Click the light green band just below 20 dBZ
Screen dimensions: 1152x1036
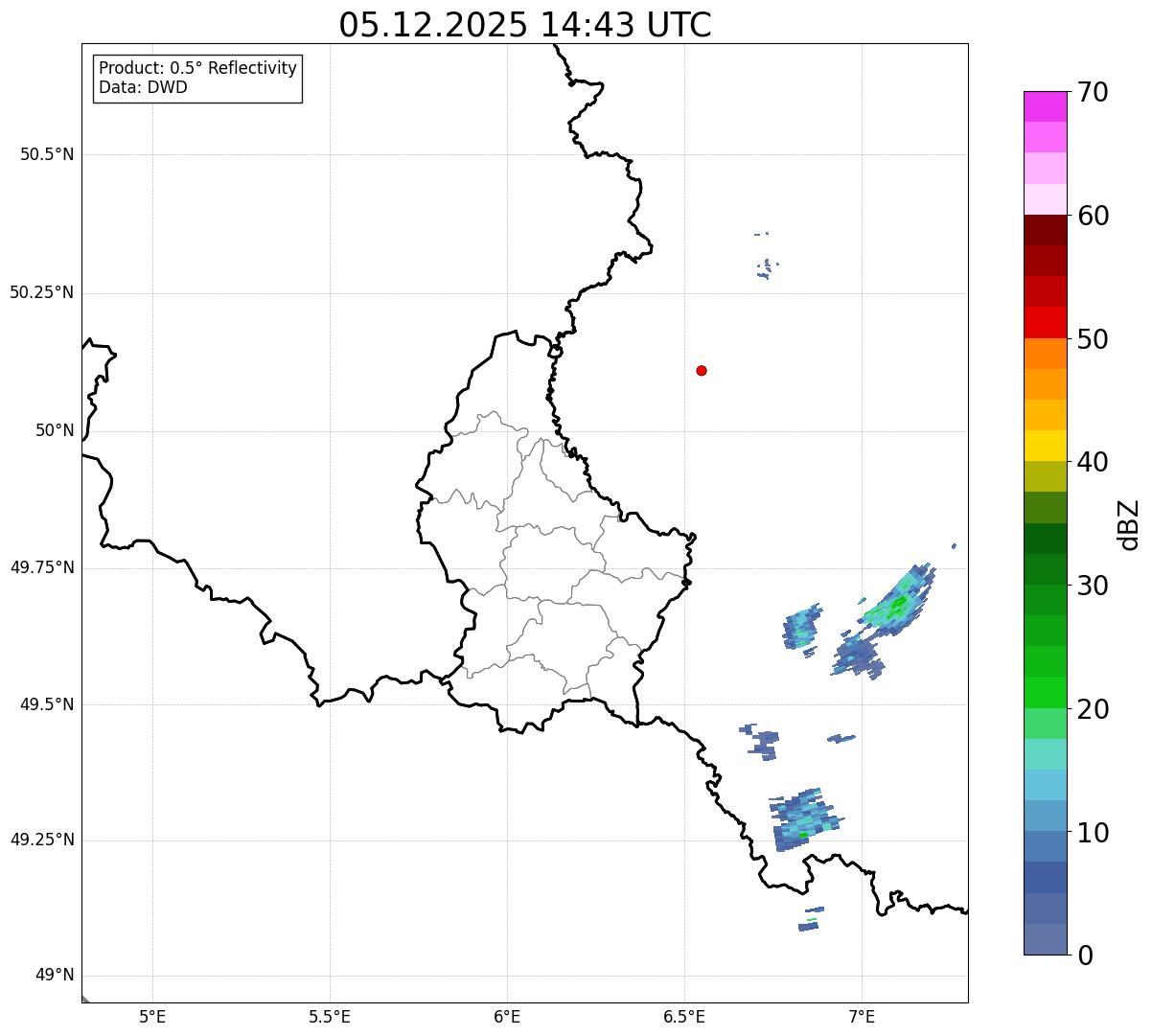[1045, 724]
